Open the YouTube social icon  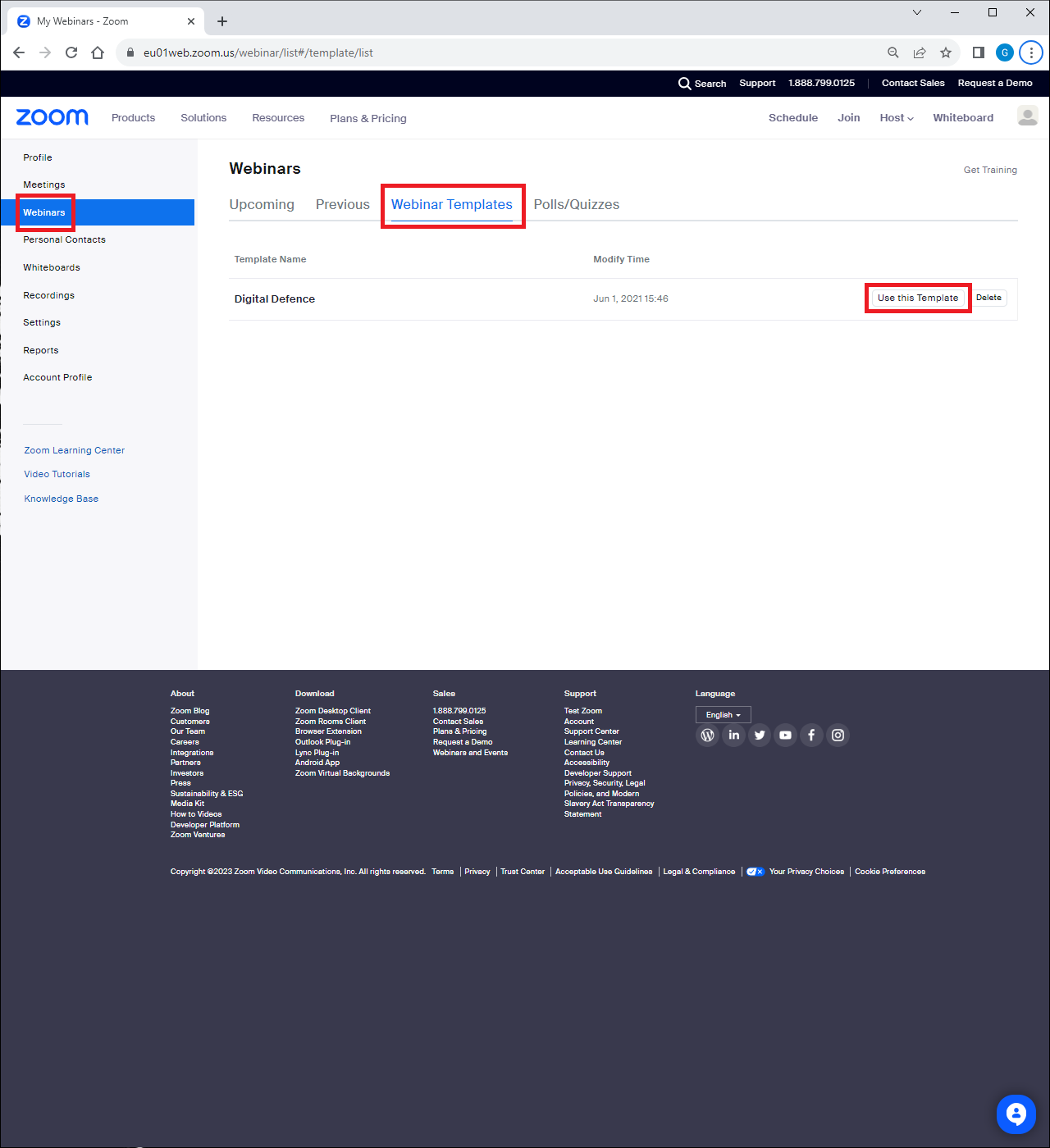(786, 735)
